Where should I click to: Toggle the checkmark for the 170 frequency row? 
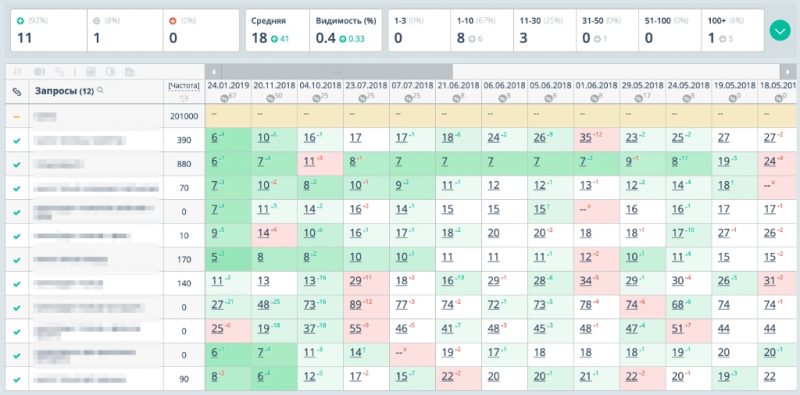[17, 260]
